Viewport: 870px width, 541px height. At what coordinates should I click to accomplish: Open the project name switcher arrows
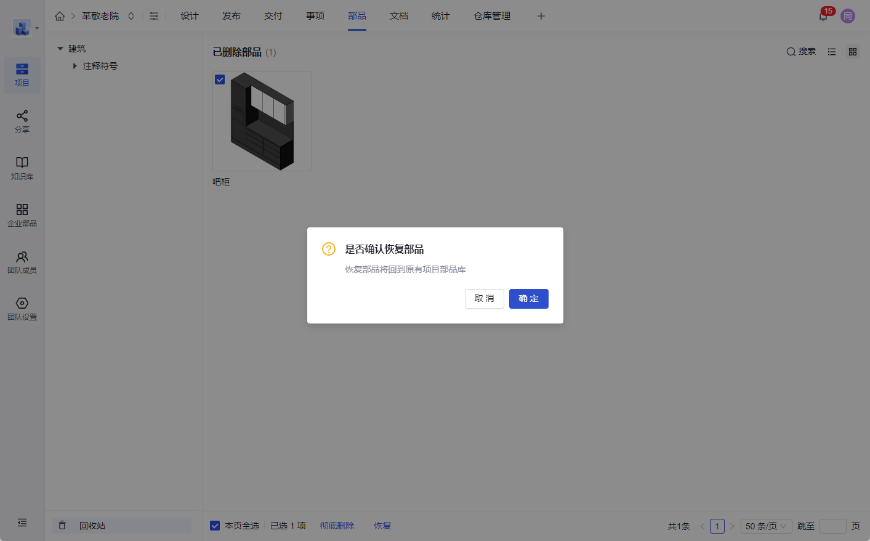(x=131, y=16)
